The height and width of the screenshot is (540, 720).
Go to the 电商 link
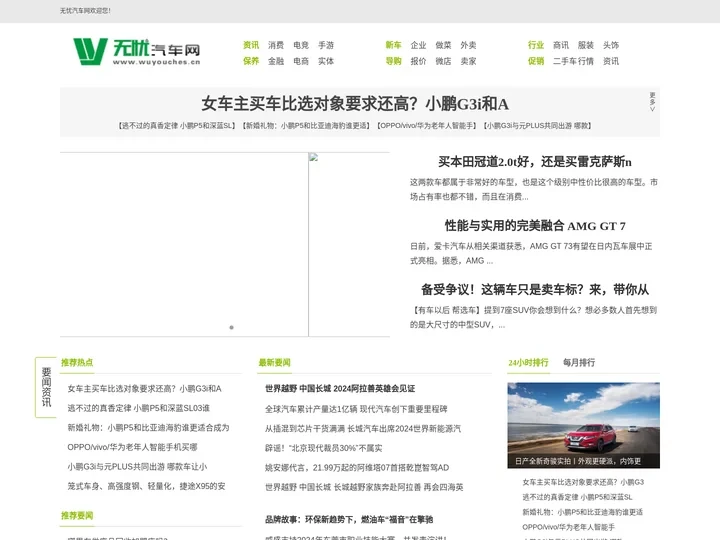click(x=301, y=61)
